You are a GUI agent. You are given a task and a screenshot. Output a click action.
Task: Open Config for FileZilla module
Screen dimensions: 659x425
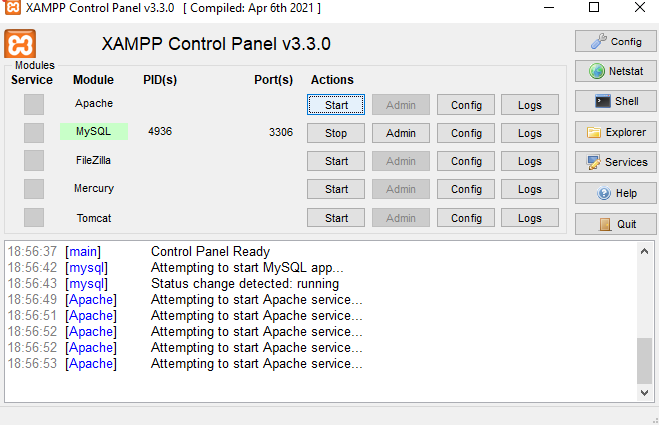[466, 161]
